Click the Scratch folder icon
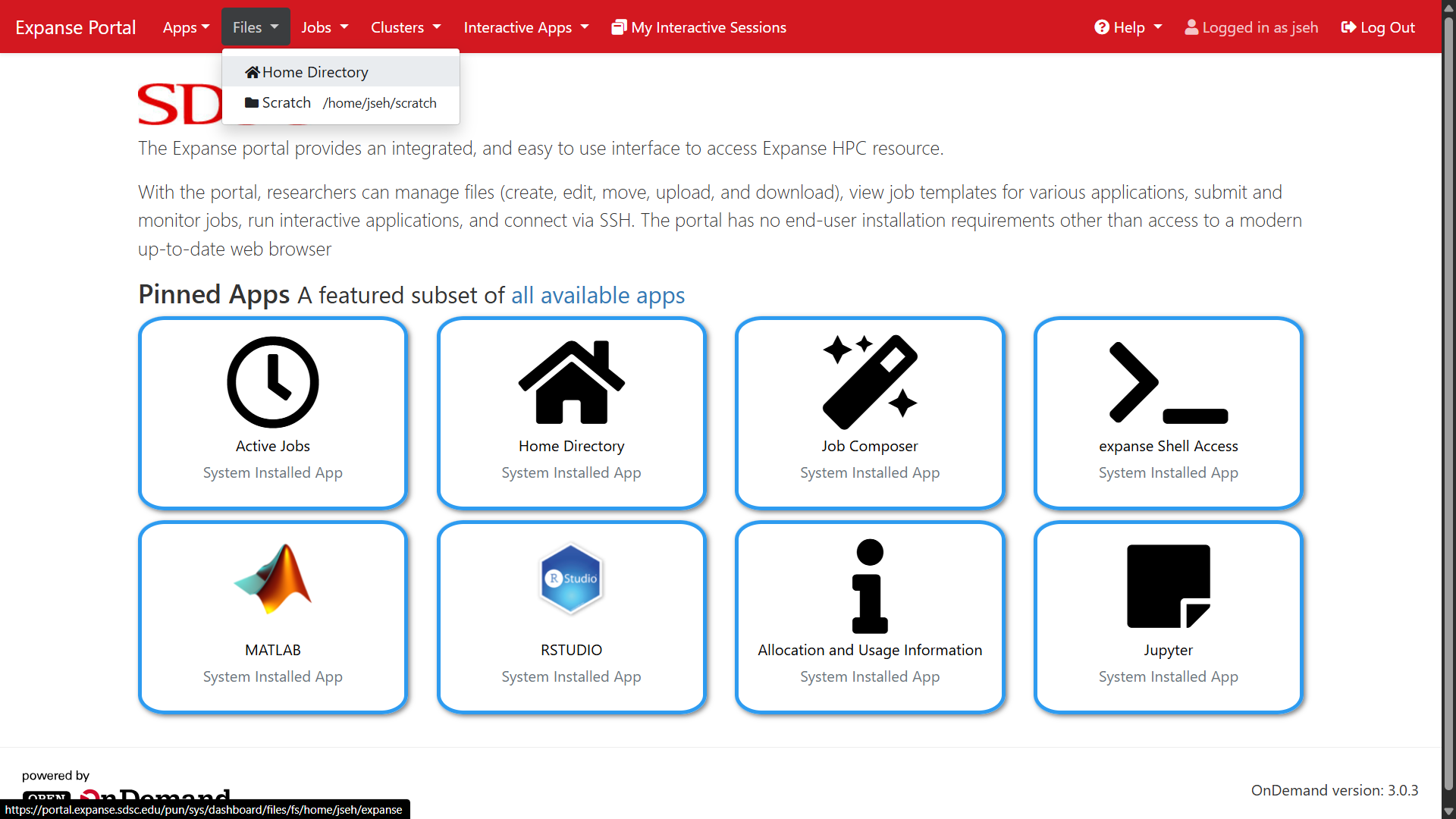Image resolution: width=1456 pixels, height=819 pixels. tap(252, 102)
